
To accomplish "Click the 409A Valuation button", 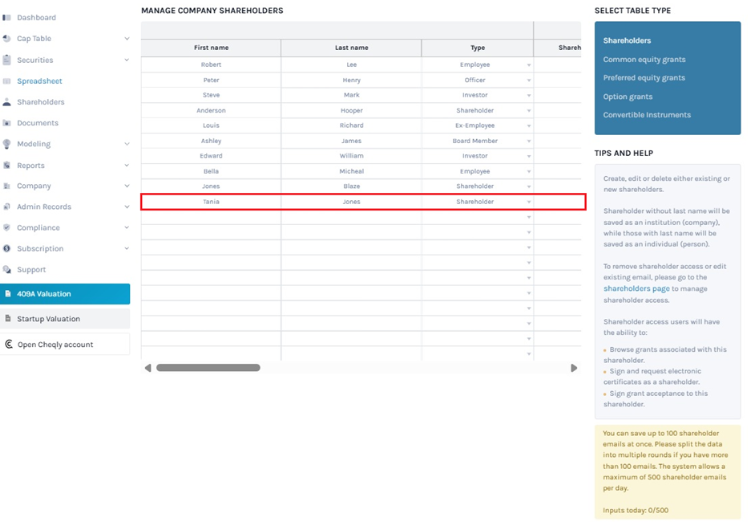I will tap(65, 294).
